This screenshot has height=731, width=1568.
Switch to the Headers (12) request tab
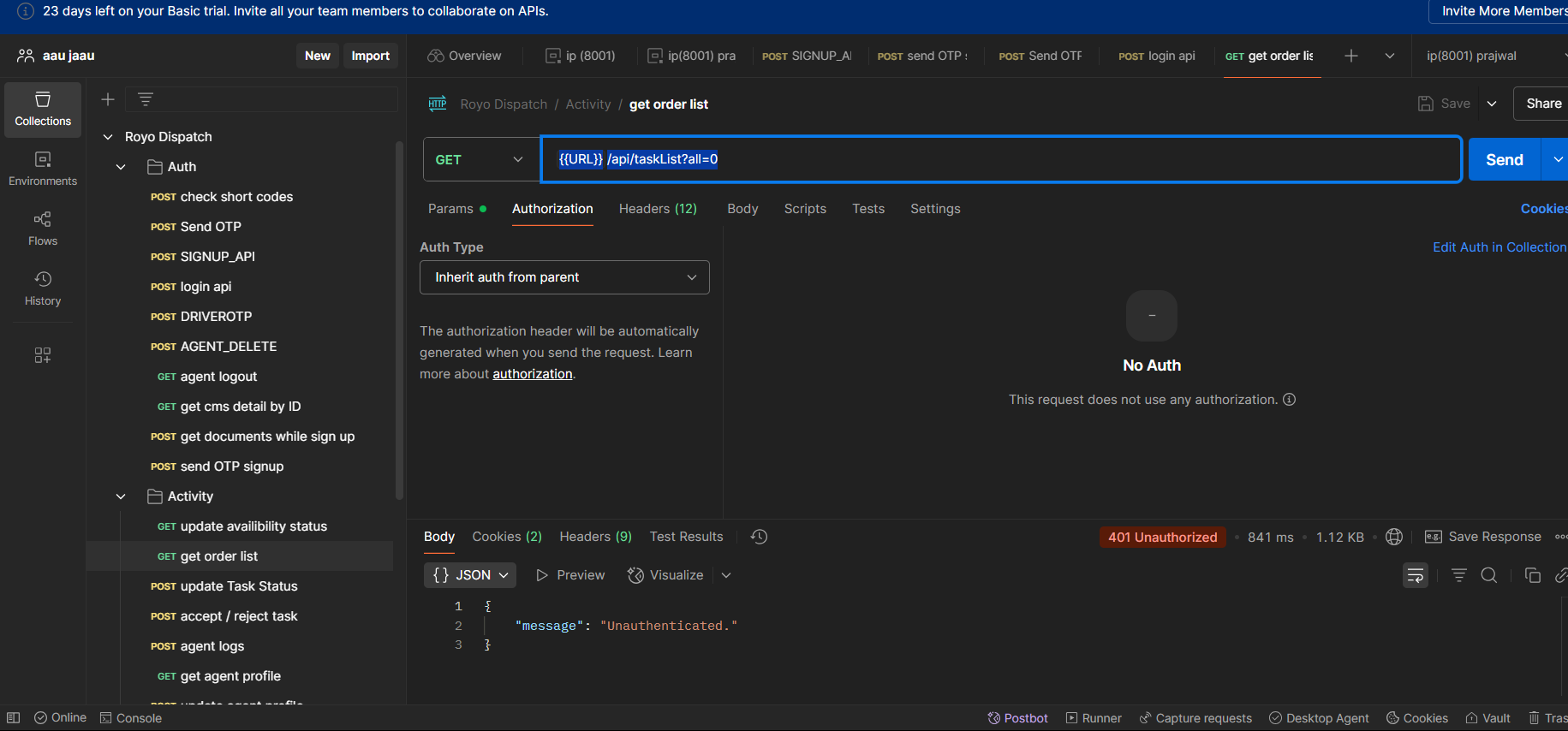coord(658,209)
